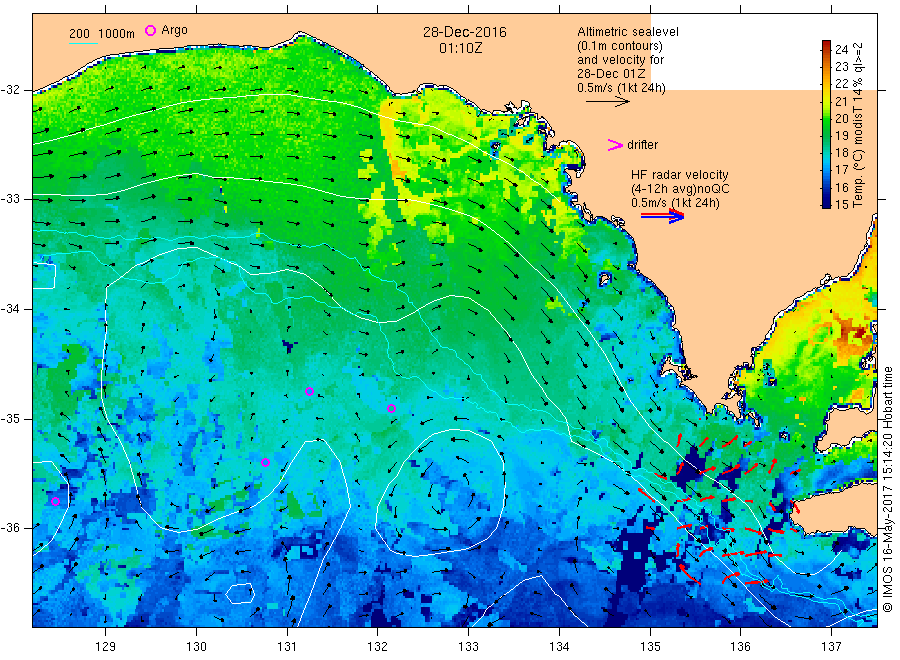Click the '1000m' isobath legend label
The image size is (900, 660).
116,33
